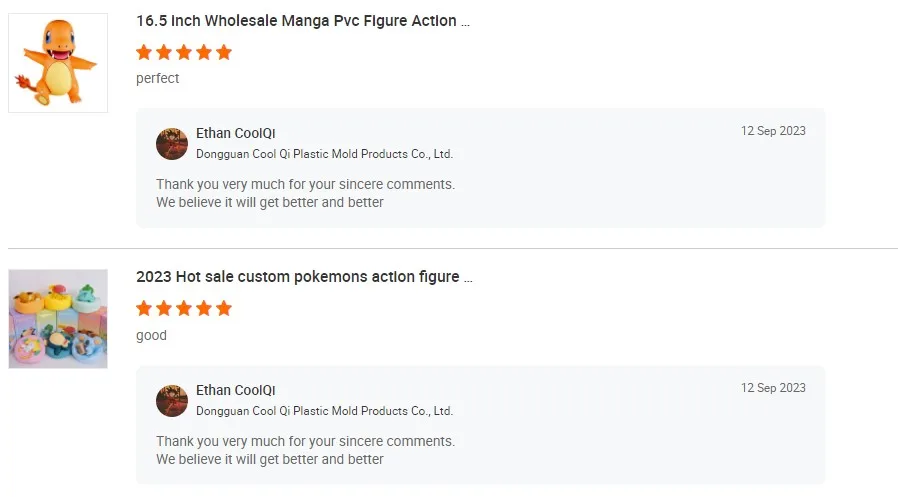Image resolution: width=898 pixels, height=497 pixels.
Task: Click third star of the 'good' review rating
Action: (184, 308)
